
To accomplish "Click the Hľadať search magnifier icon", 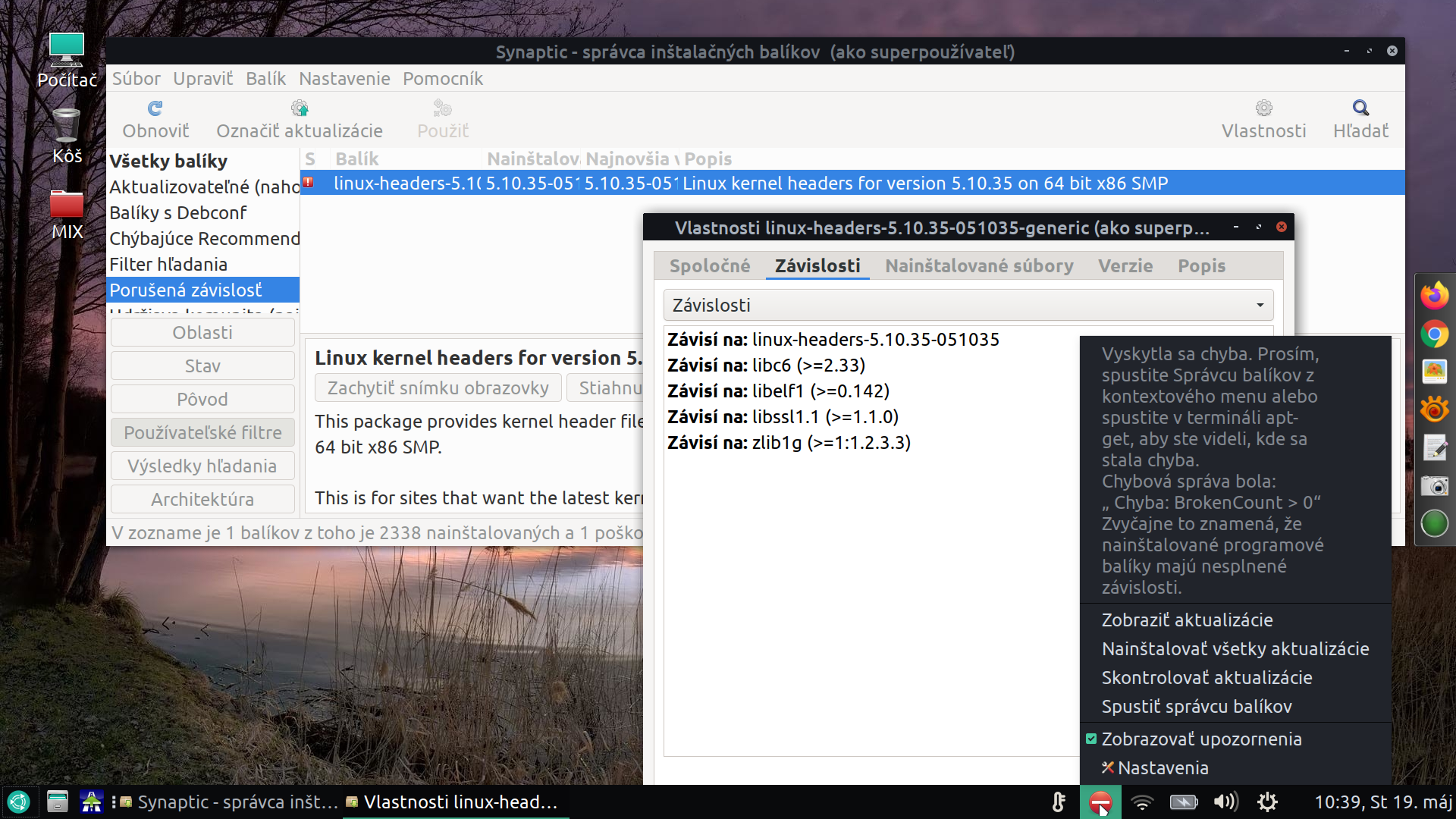I will [1360, 108].
